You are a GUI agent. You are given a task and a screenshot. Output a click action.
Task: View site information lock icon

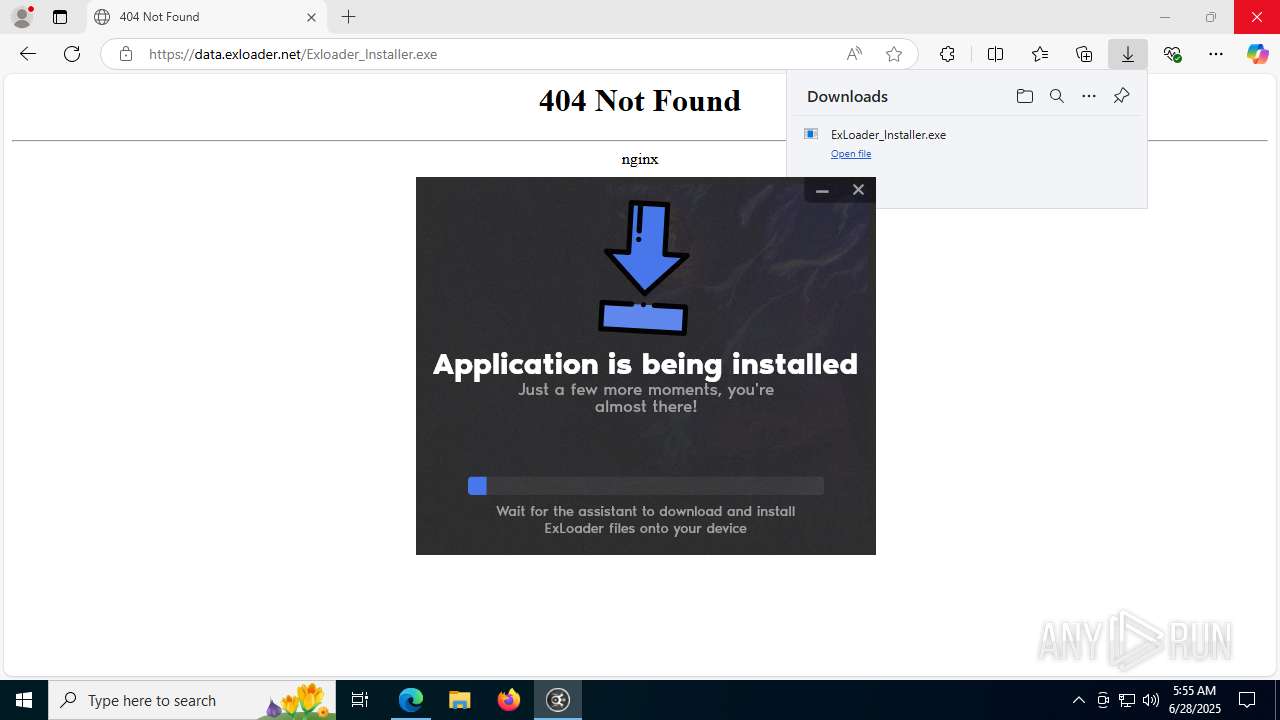point(125,54)
